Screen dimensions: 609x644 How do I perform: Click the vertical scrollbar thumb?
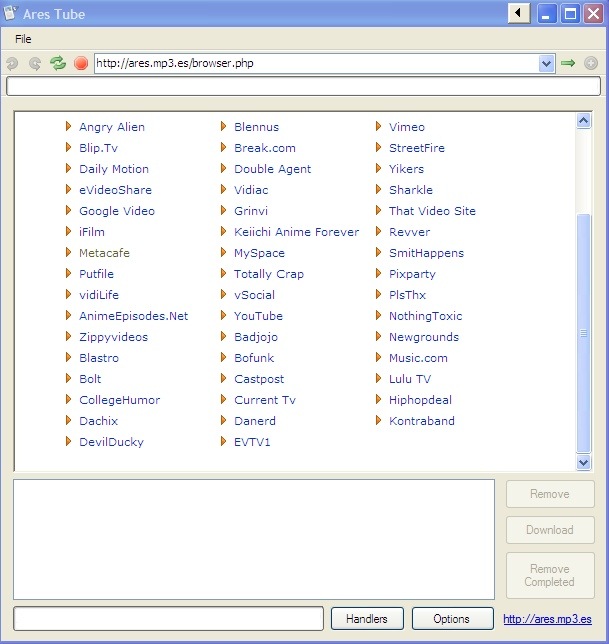(x=584, y=333)
